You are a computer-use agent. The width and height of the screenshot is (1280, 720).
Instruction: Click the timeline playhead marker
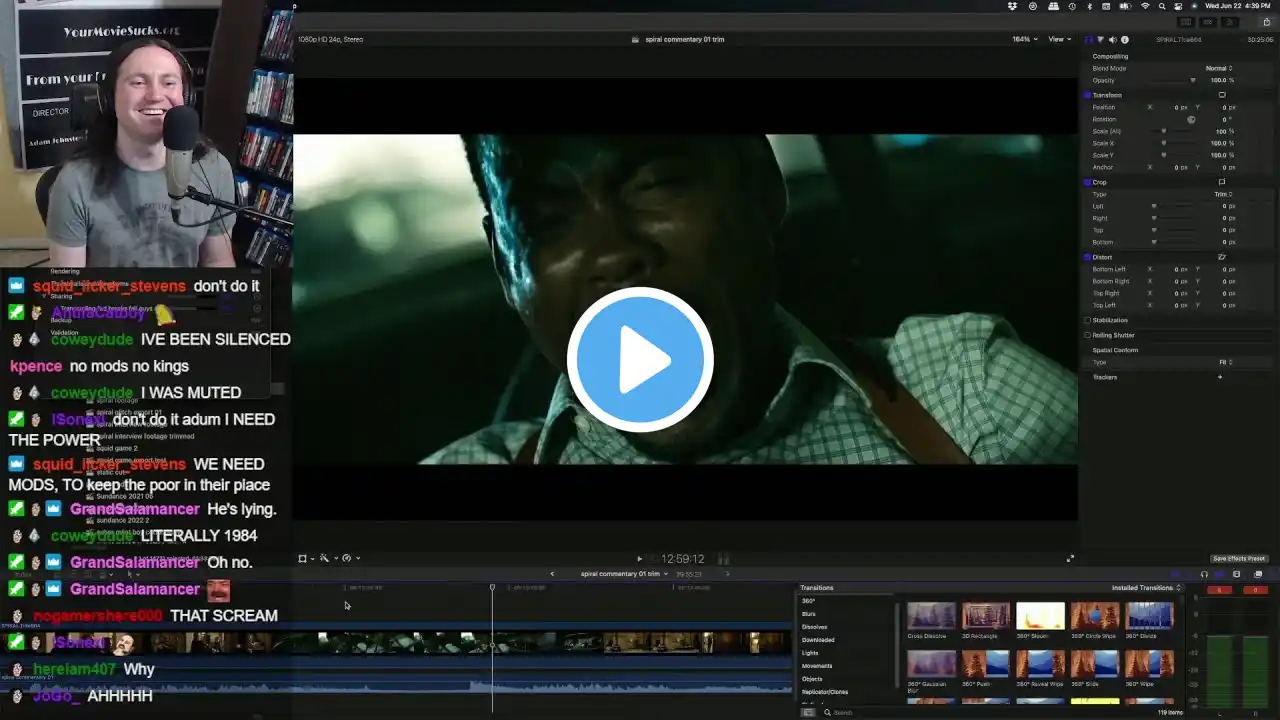[x=492, y=588]
